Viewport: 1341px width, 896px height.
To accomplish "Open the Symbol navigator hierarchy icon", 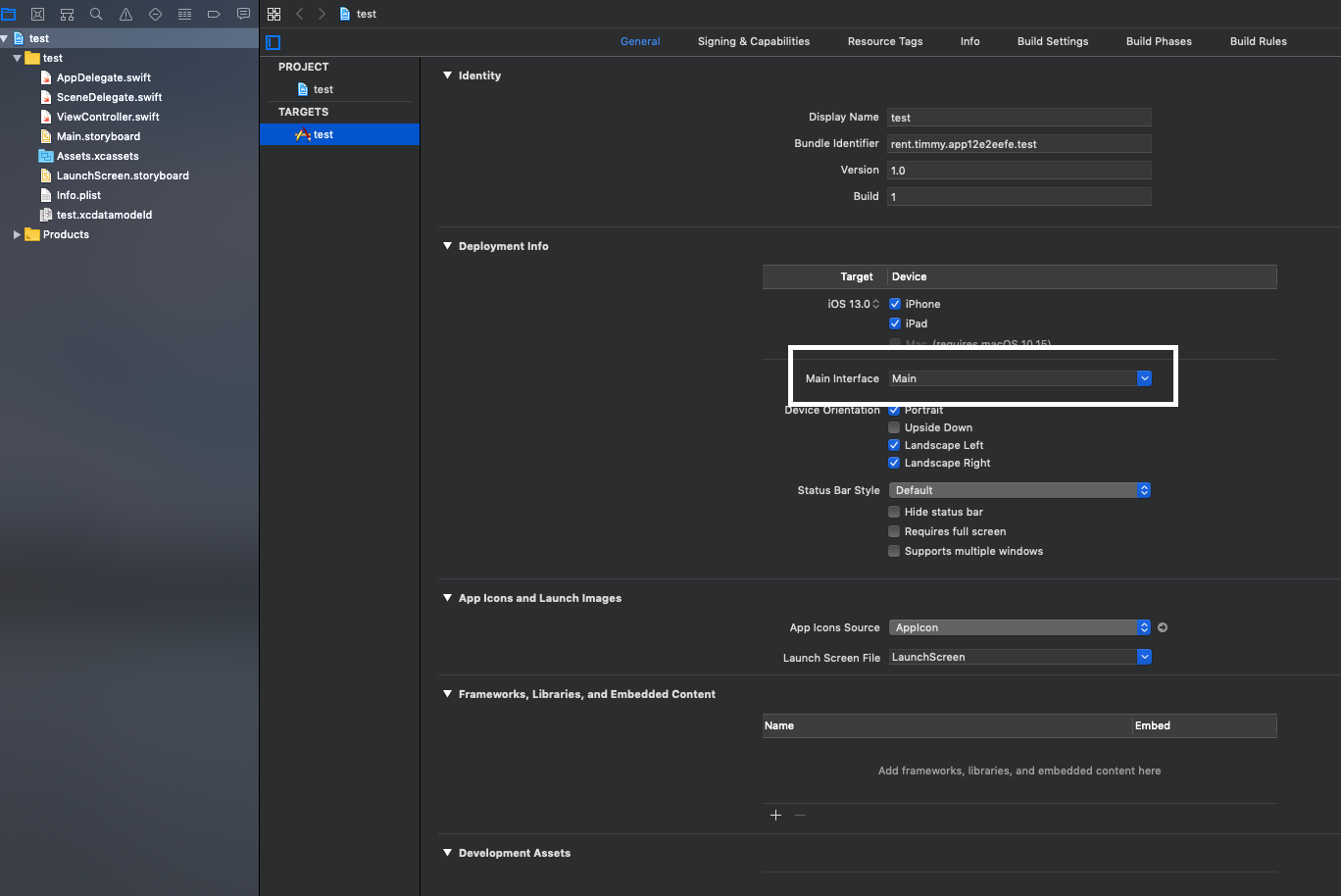I will pyautogui.click(x=67, y=15).
